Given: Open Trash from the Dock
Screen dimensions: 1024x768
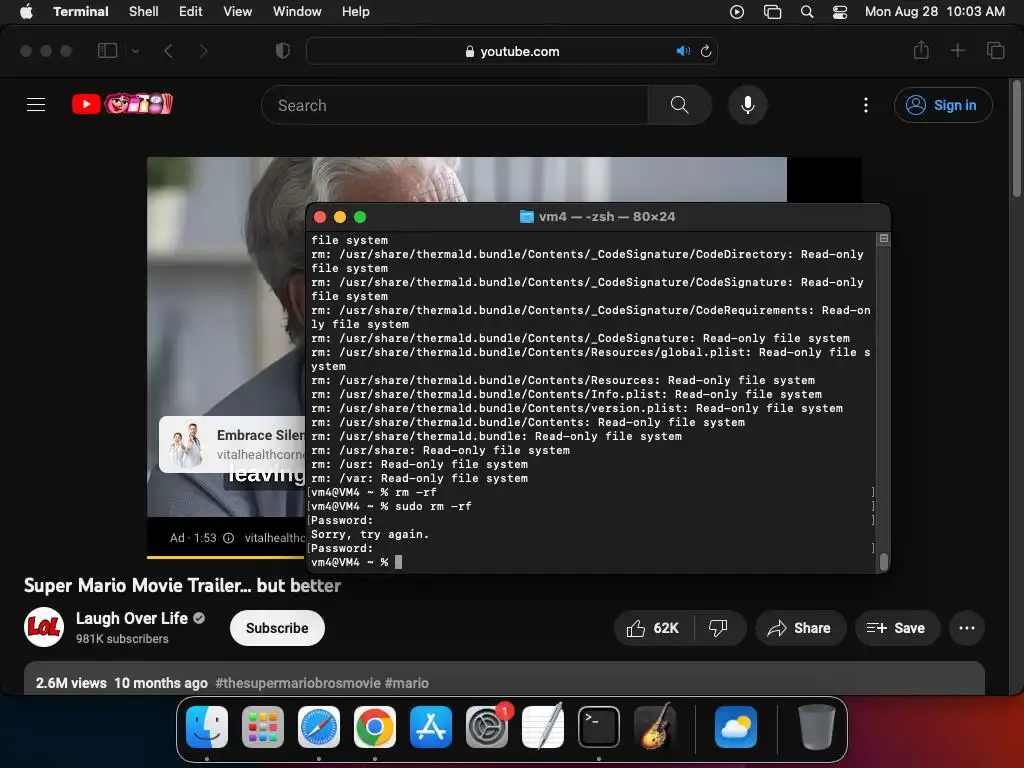Looking at the screenshot, I should click(x=816, y=727).
